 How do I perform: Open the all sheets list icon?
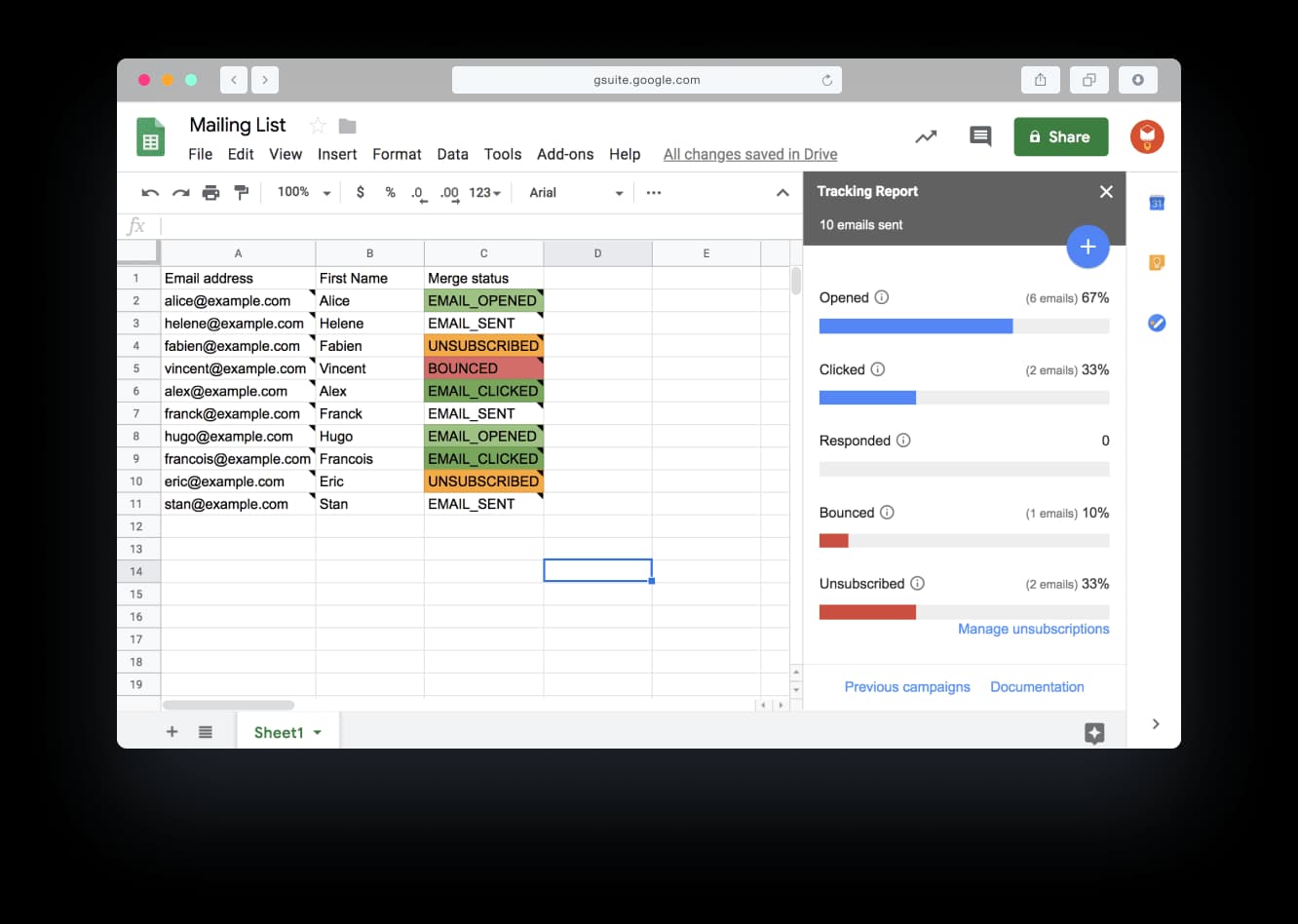206,732
